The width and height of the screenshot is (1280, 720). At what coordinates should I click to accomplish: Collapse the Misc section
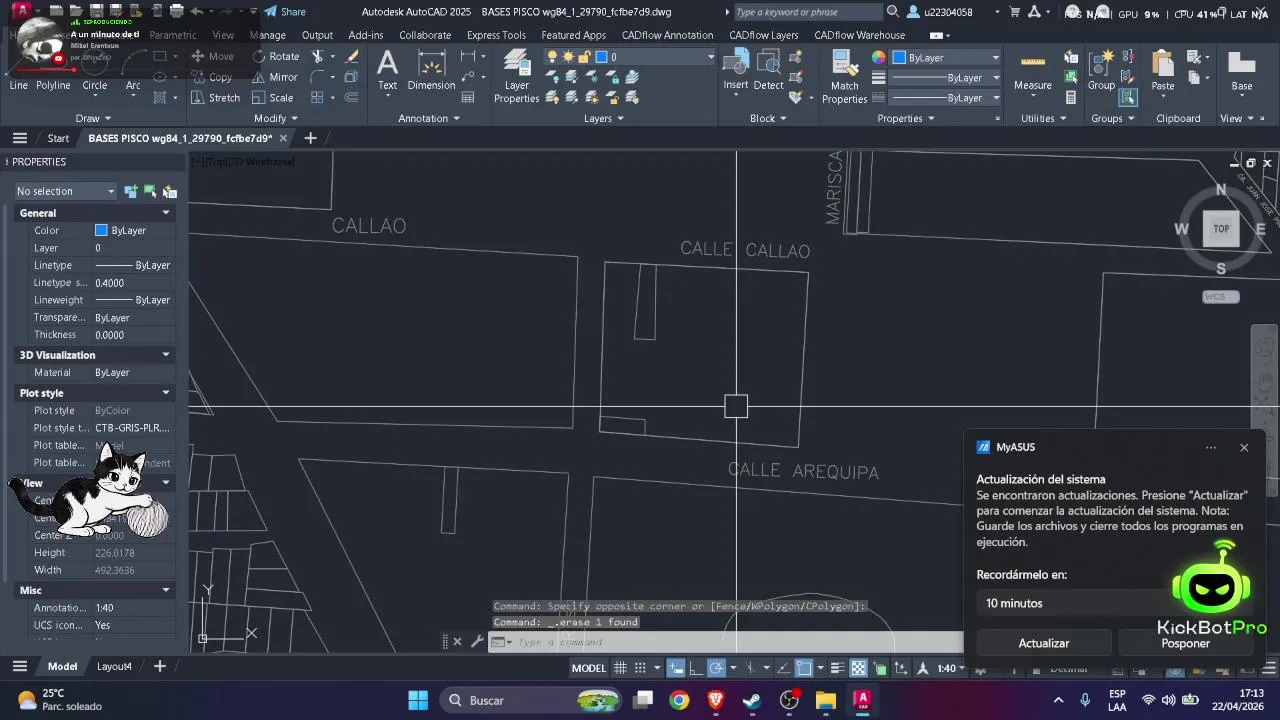(x=166, y=590)
